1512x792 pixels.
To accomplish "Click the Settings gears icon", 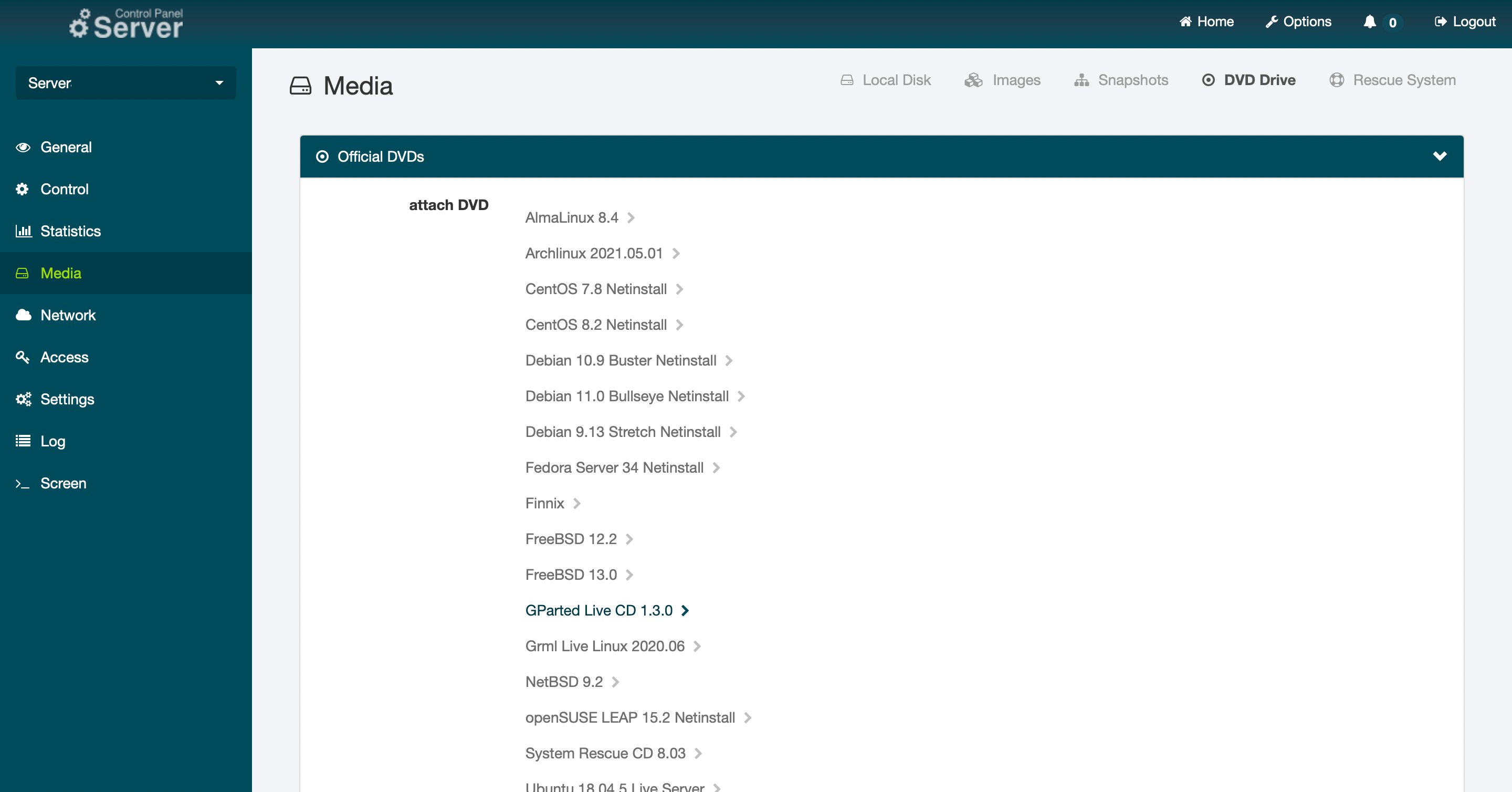I will [24, 399].
